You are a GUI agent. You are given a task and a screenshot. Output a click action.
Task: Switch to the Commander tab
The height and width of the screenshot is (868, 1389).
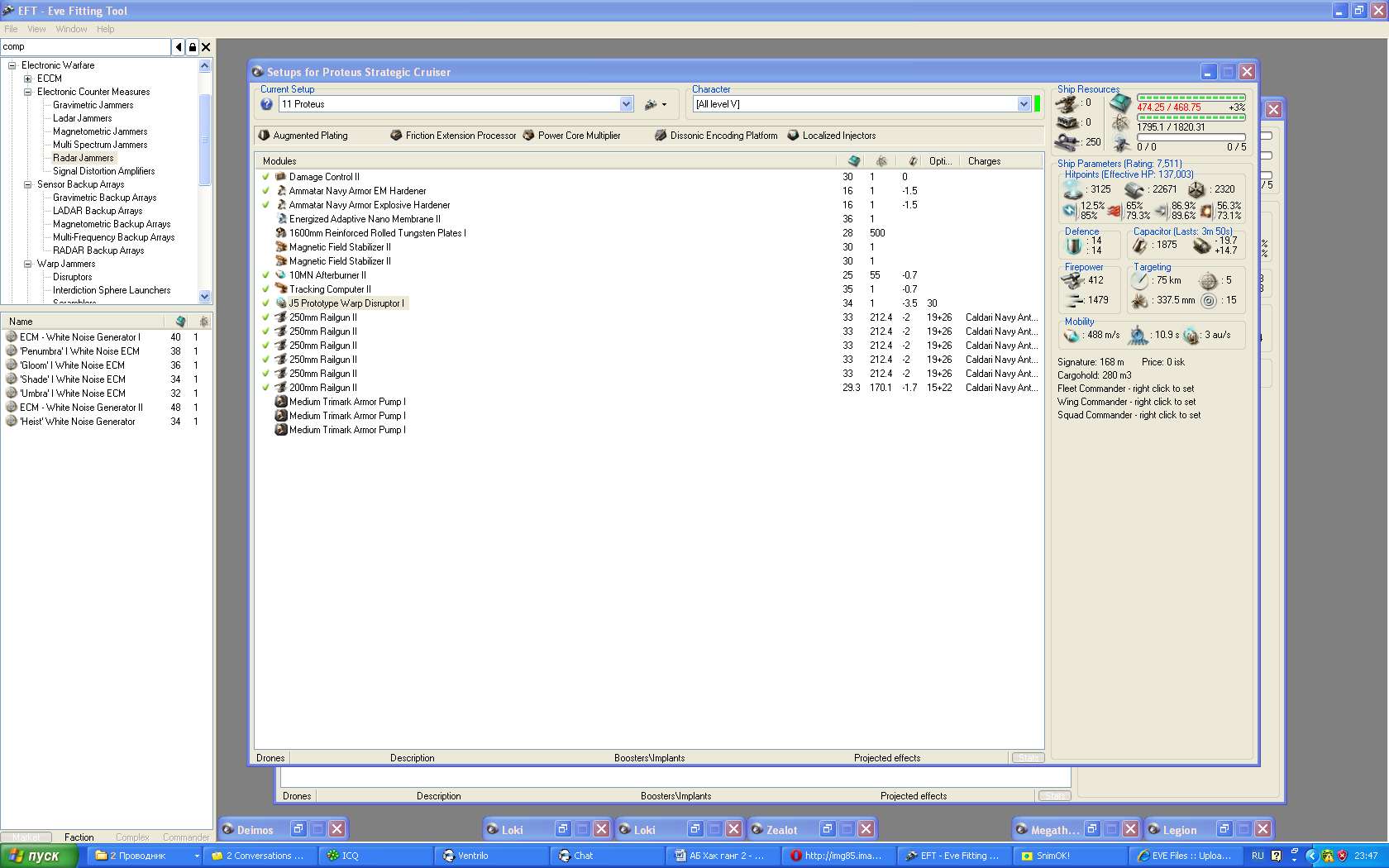point(186,837)
